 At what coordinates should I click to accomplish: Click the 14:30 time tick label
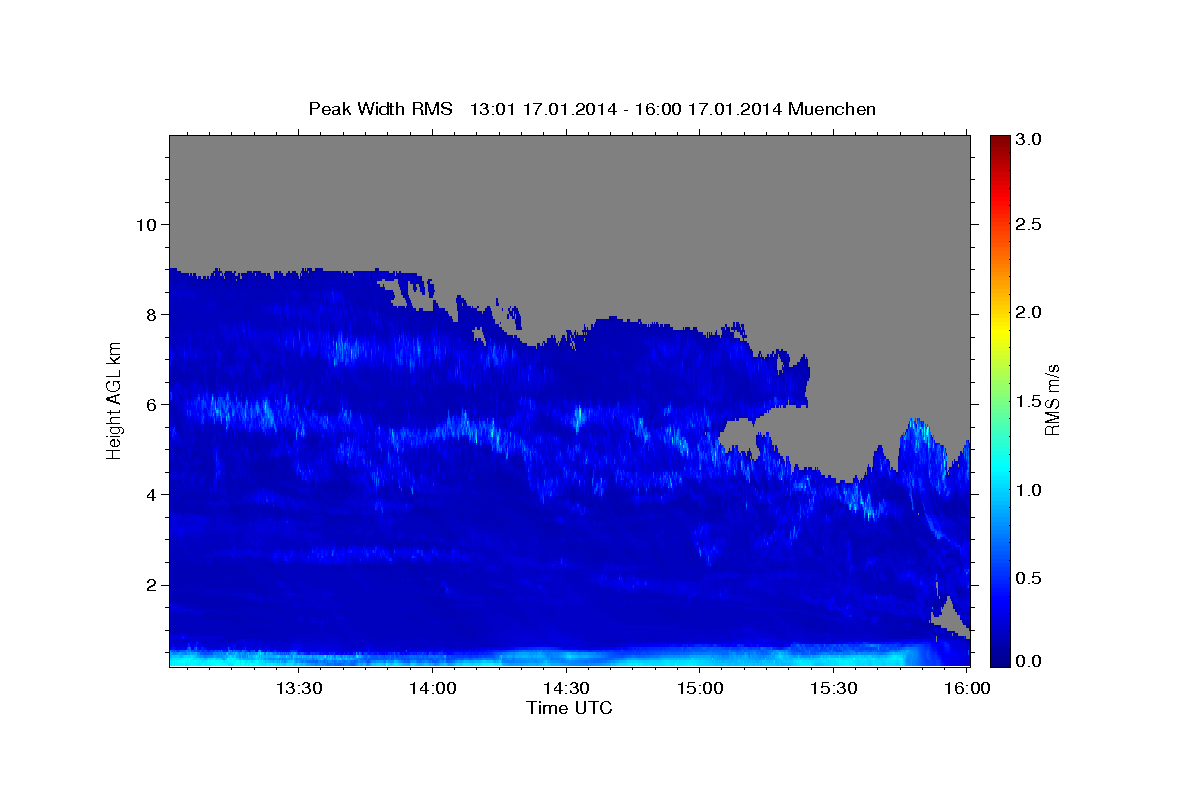566,688
